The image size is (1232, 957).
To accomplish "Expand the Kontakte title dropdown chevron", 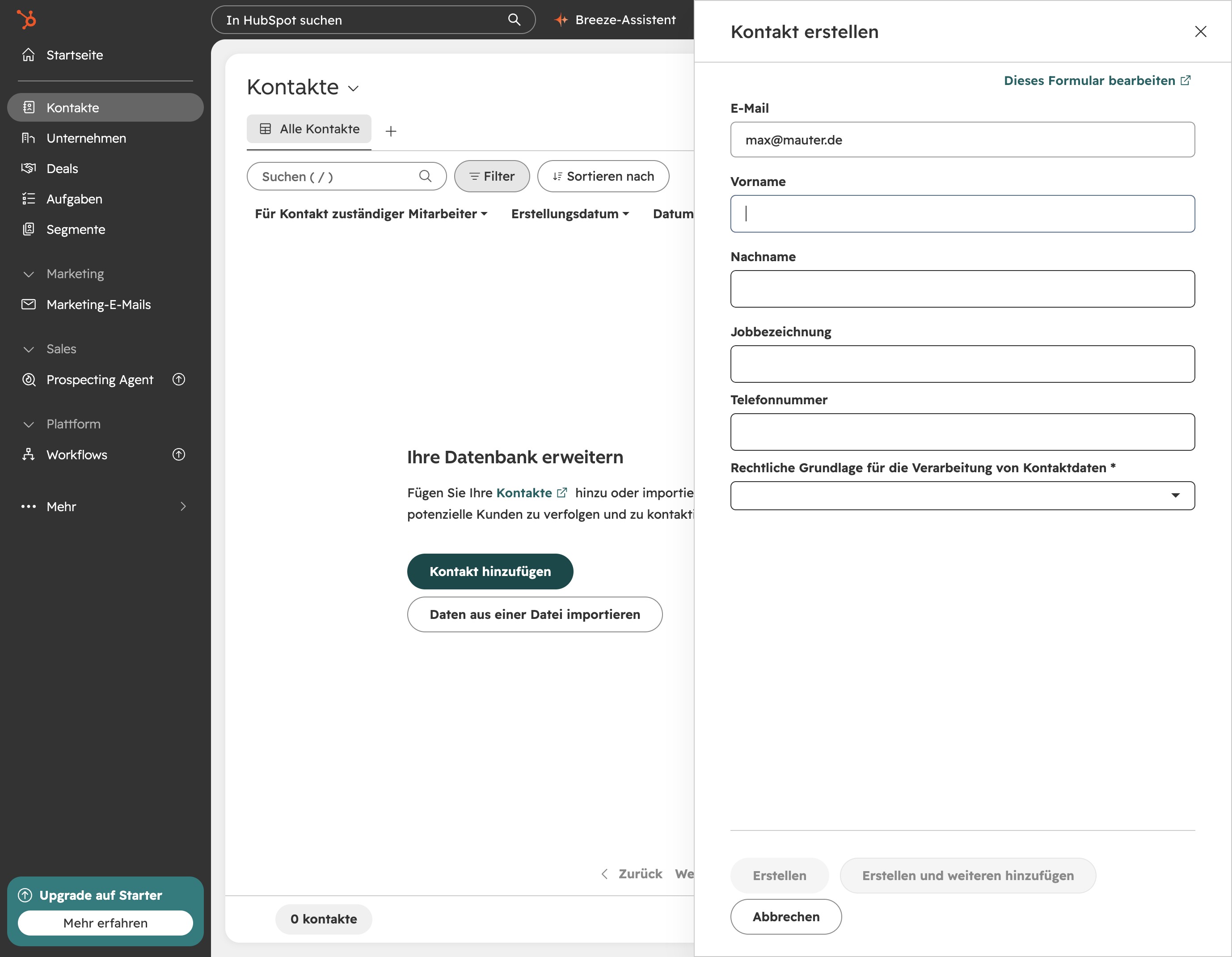I will (353, 89).
